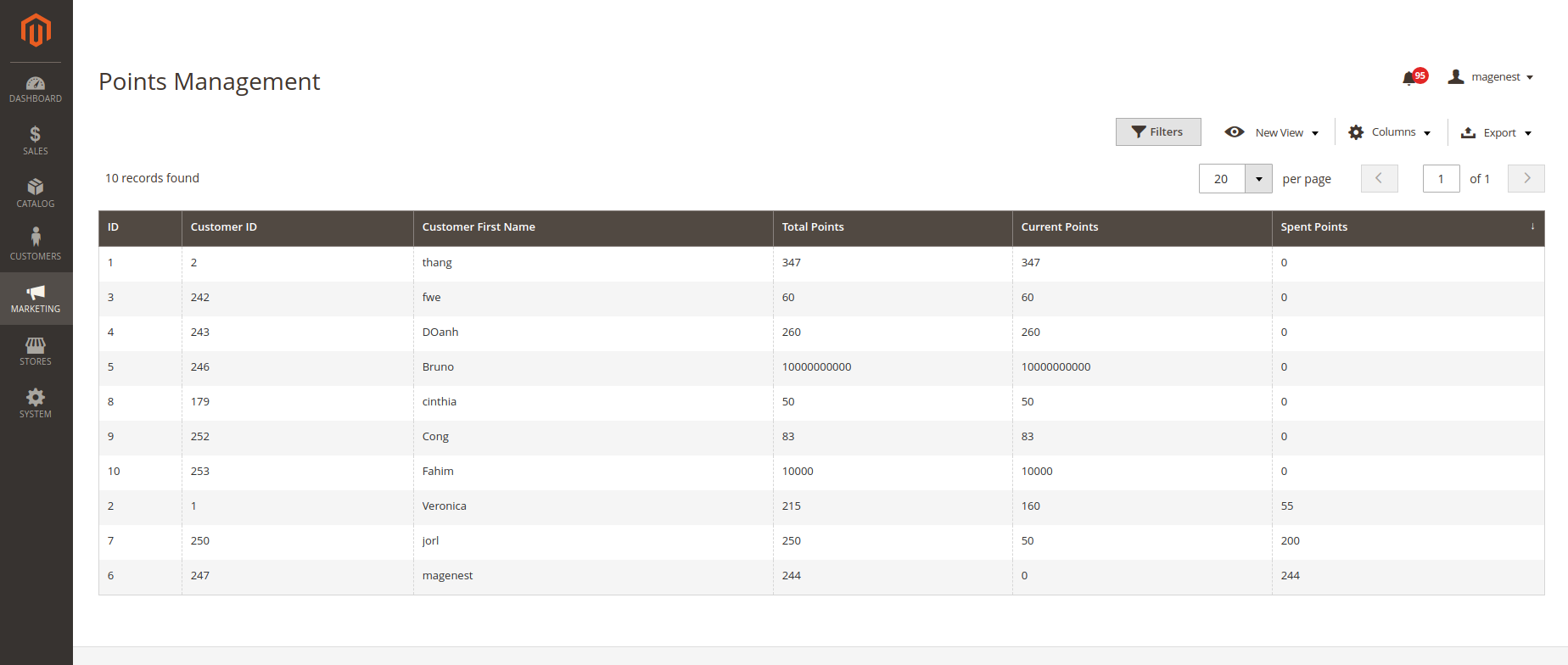This screenshot has width=1568, height=665.
Task: Sort by Customer First Name header
Action: (479, 227)
